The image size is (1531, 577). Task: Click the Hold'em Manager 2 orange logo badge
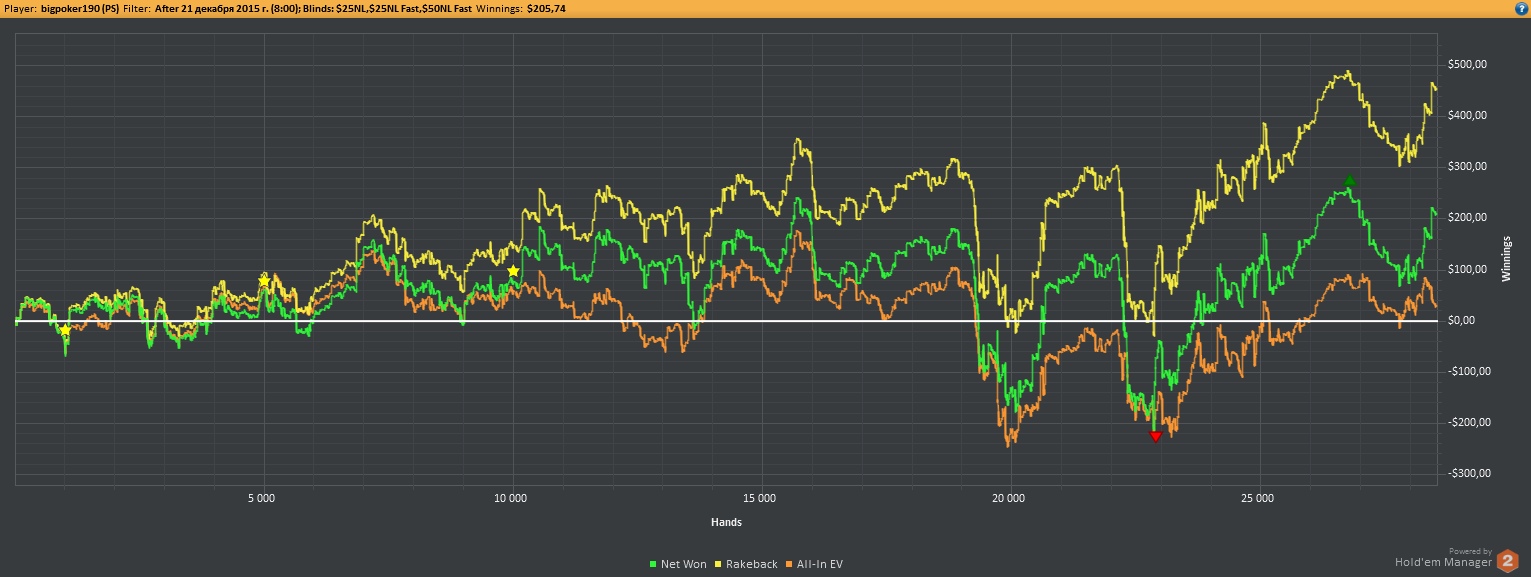point(1506,562)
